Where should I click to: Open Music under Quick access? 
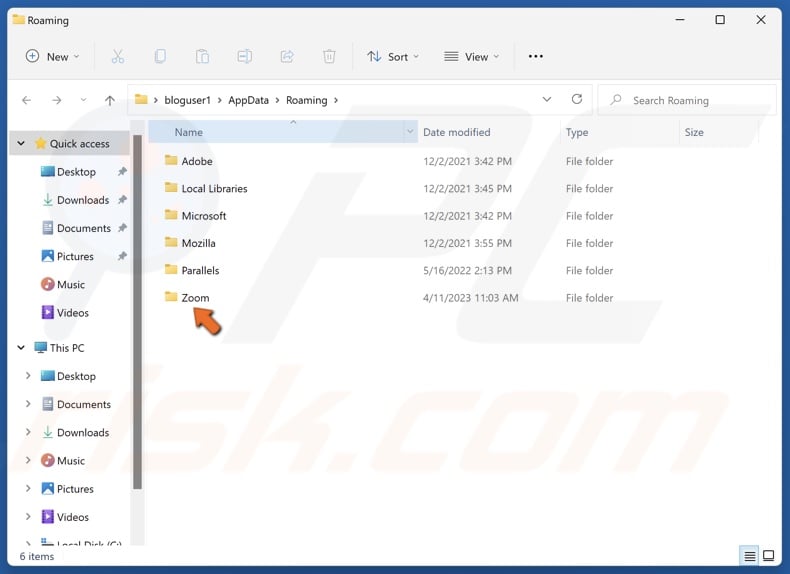tap(71, 285)
